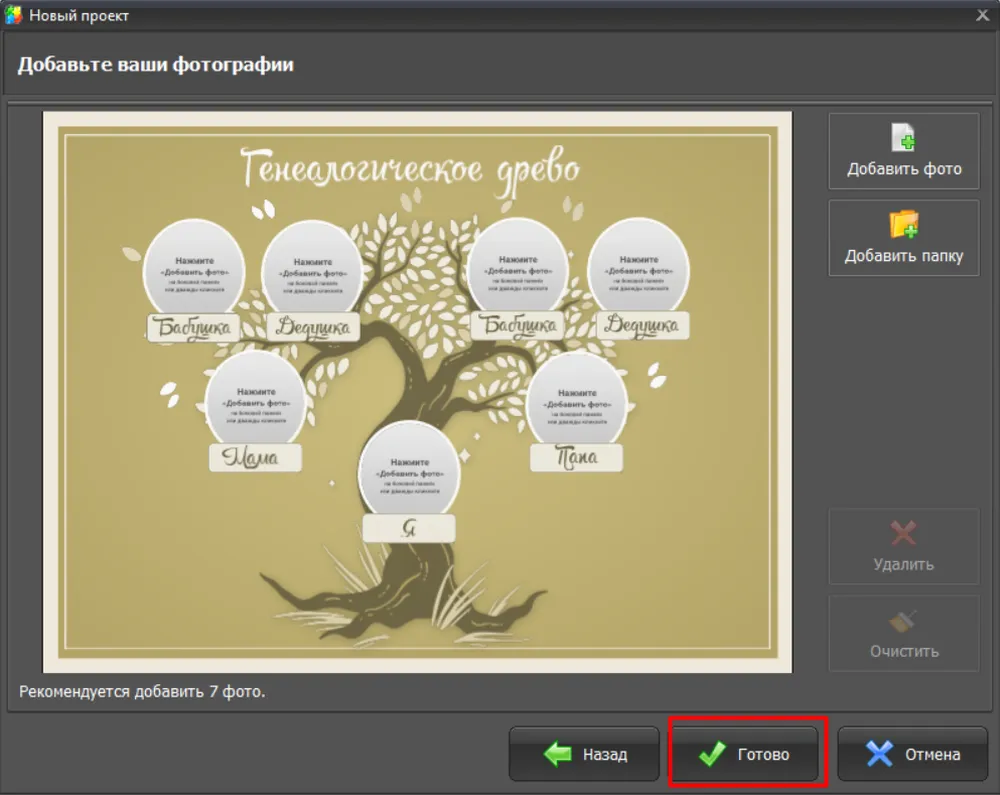Click the Мама name label
1000x795 pixels.
pos(255,458)
